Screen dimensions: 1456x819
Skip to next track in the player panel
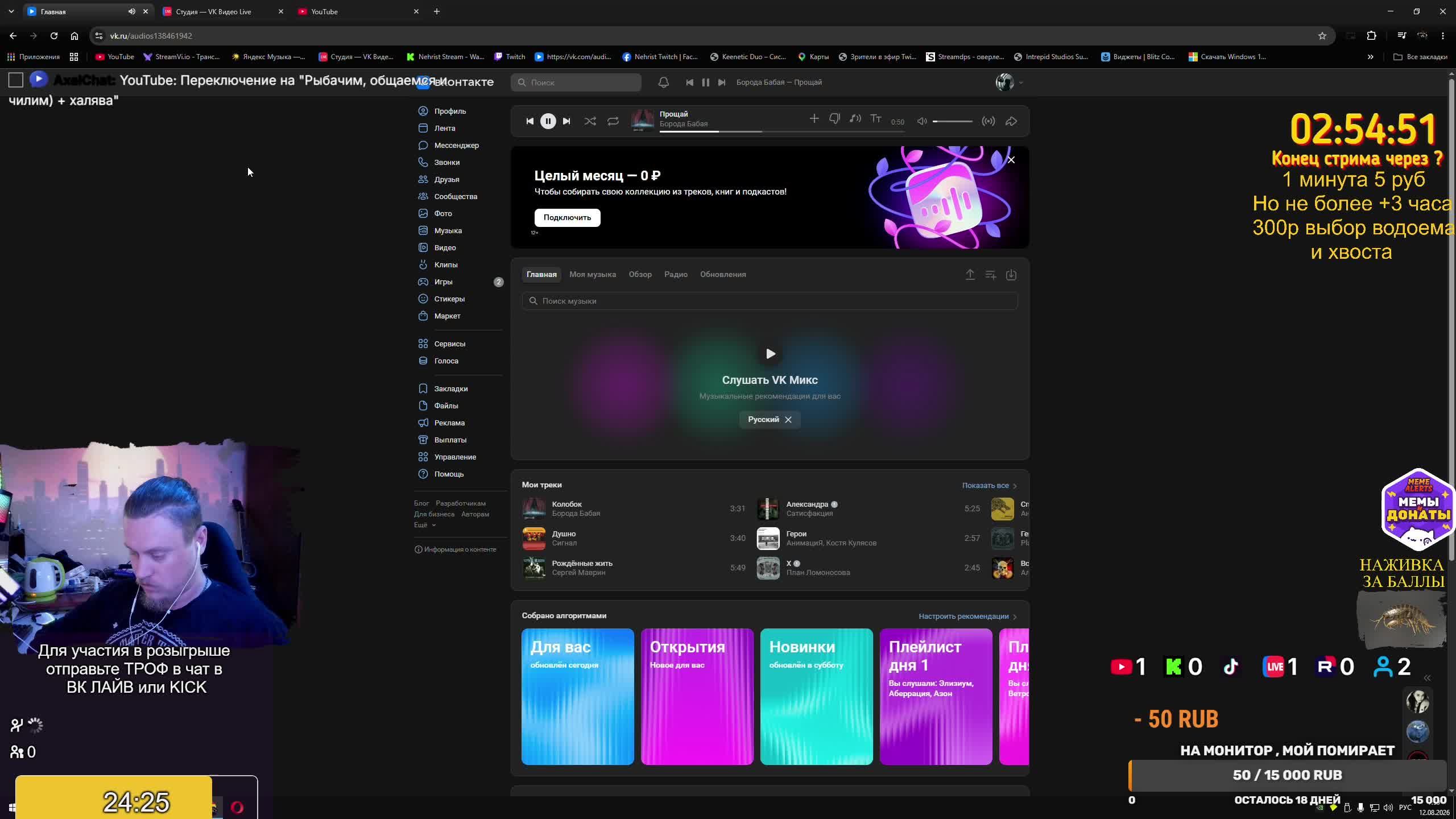(566, 121)
